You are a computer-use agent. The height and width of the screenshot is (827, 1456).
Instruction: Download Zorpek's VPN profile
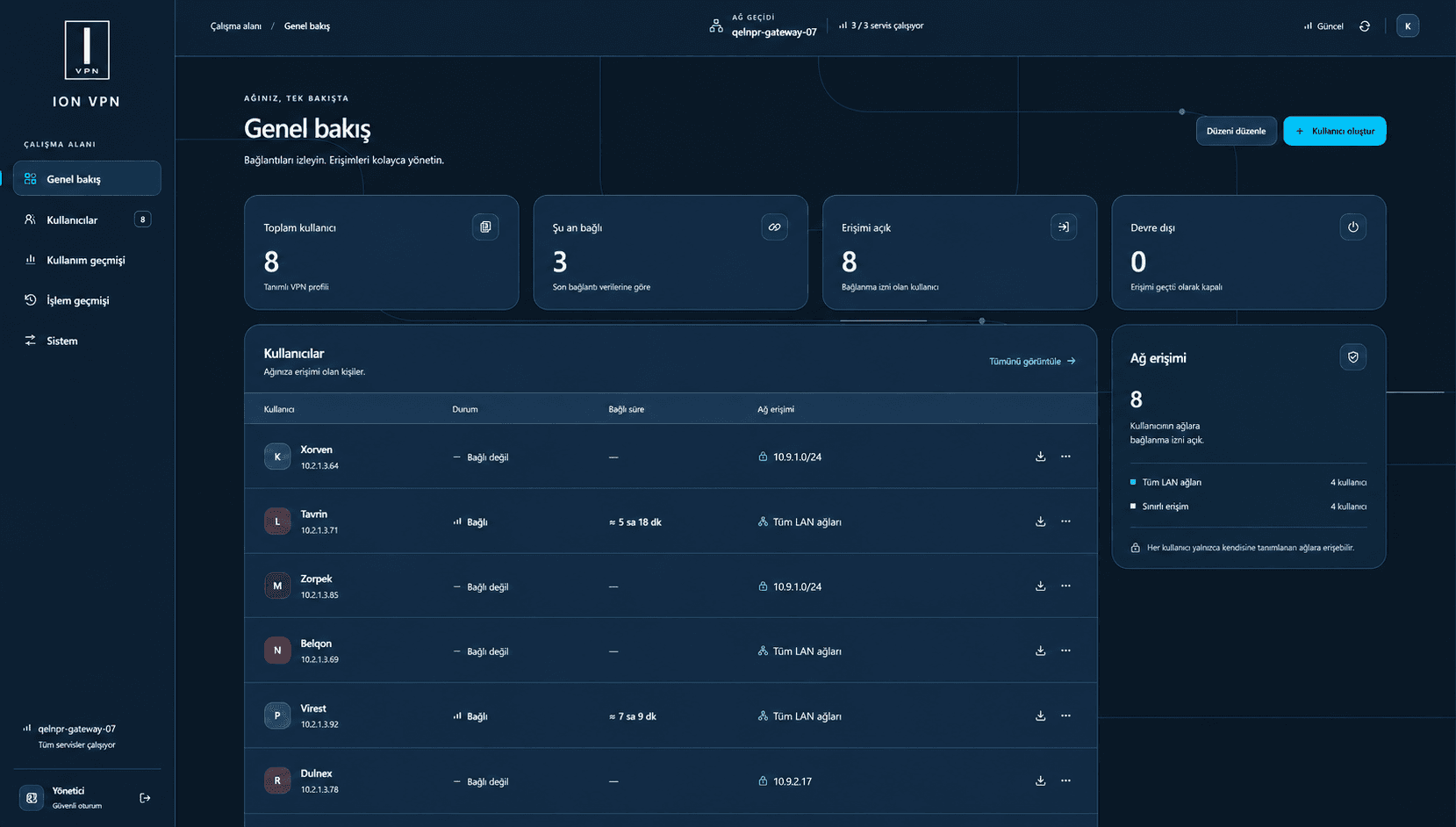click(x=1040, y=586)
